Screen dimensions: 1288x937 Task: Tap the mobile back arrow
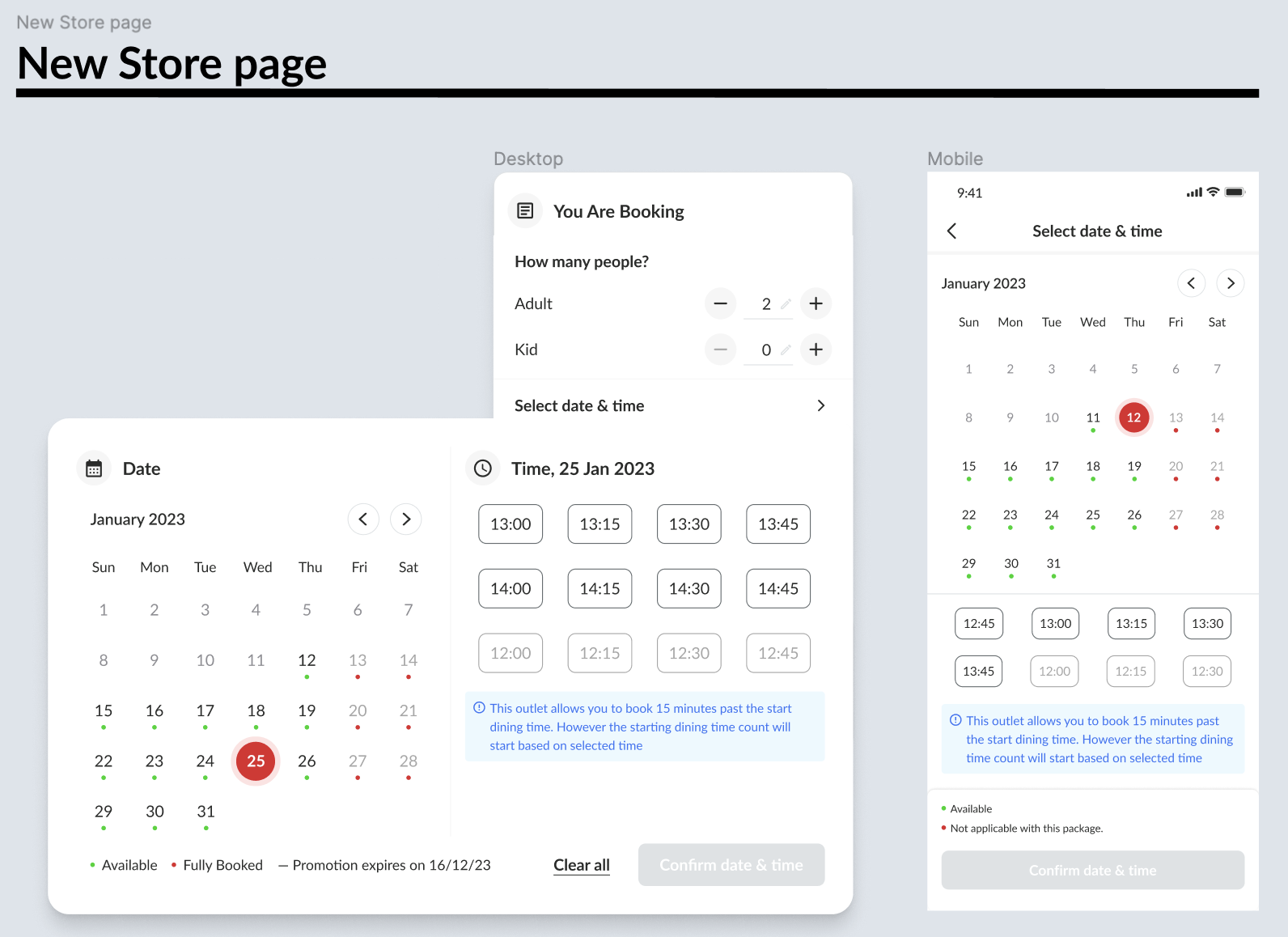point(952,231)
